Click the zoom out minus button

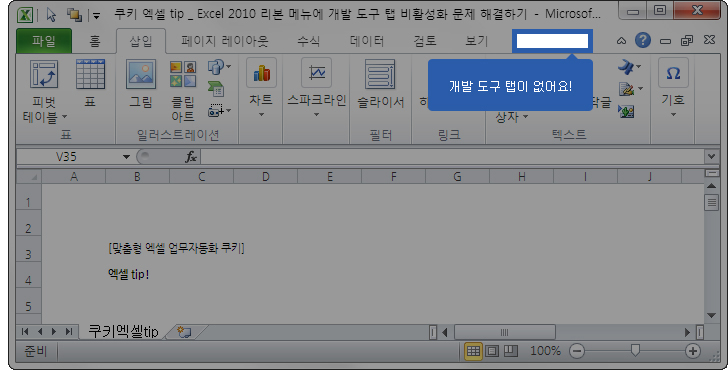point(577,351)
